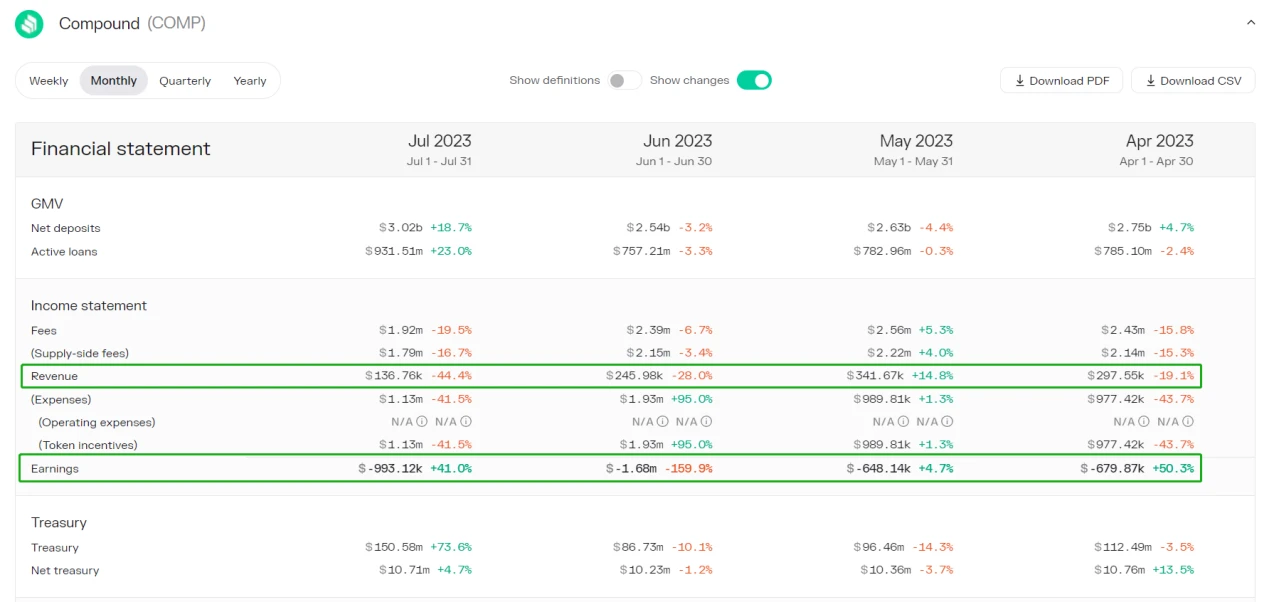
Task: Click first Operating expenses info icon under May 2023
Action: point(904,422)
